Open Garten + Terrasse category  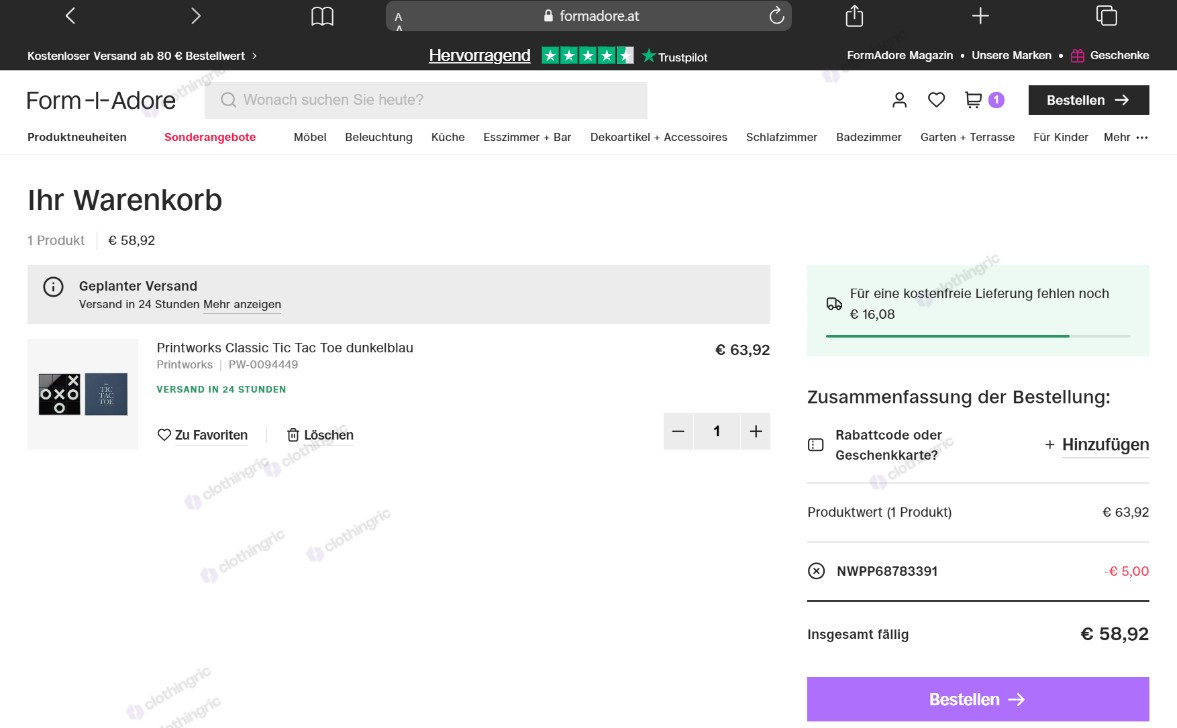click(x=967, y=137)
